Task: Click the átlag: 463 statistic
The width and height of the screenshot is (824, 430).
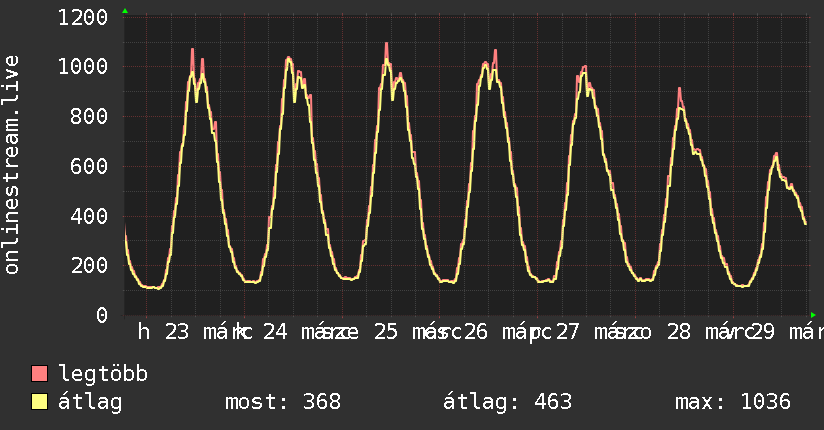Action: click(x=507, y=402)
